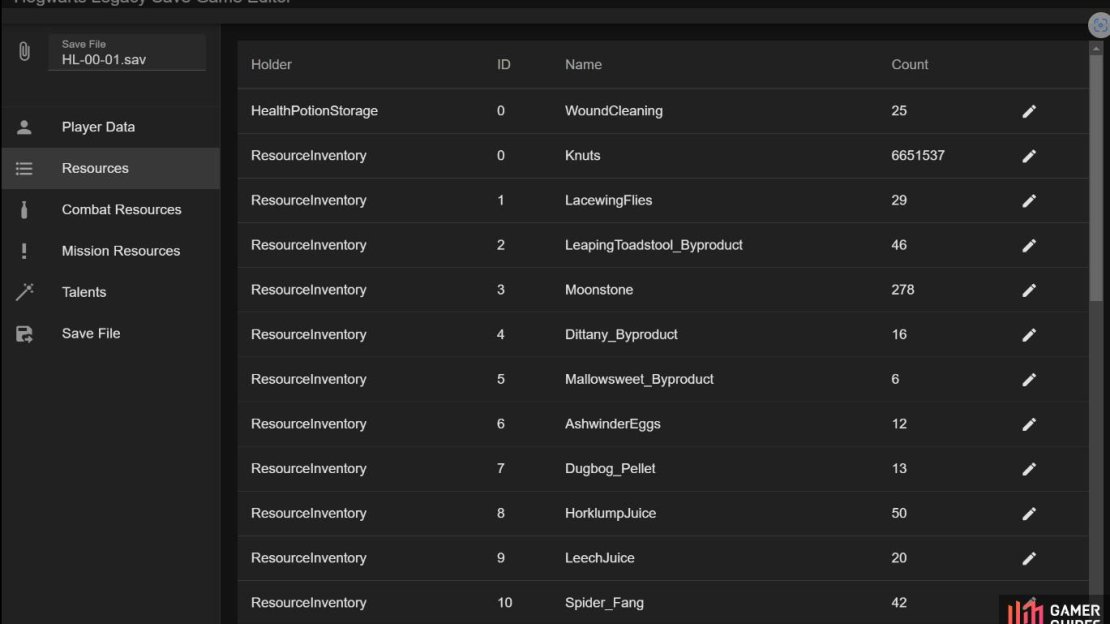This screenshot has height=624, width=1110.
Task: Click pencil icon for LacewingFlies
Action: [x=1029, y=200]
